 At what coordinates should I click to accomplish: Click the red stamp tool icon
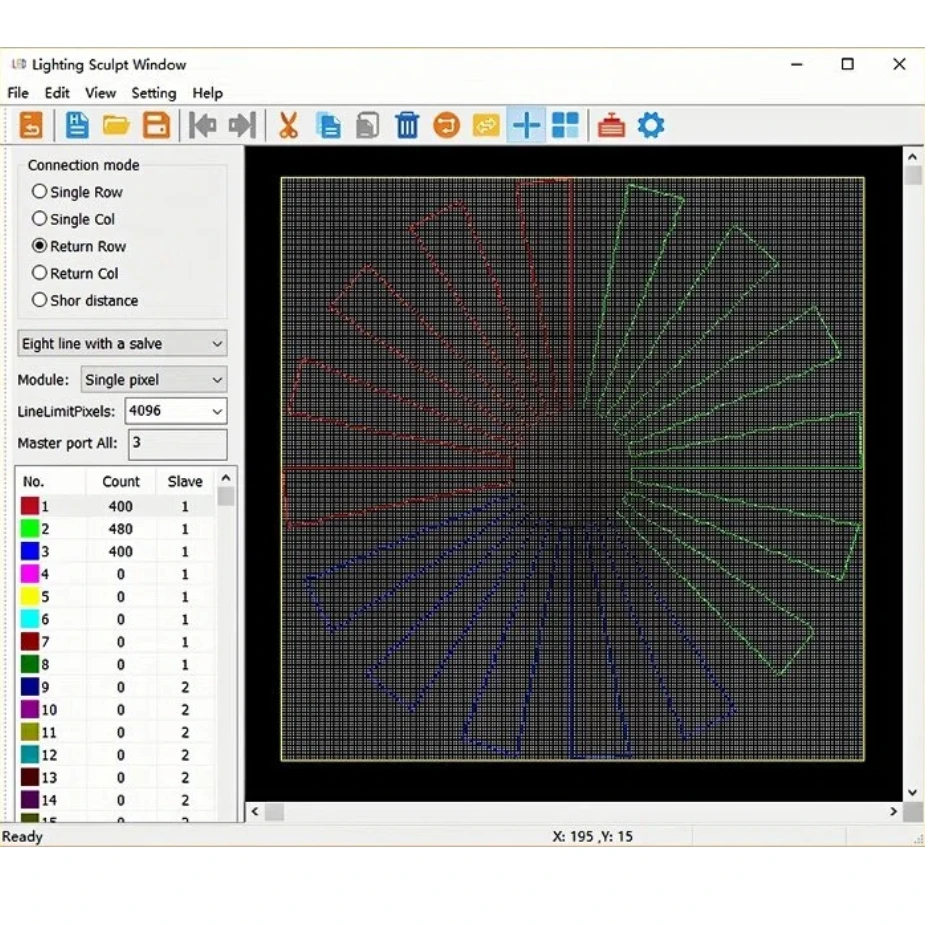tap(611, 126)
